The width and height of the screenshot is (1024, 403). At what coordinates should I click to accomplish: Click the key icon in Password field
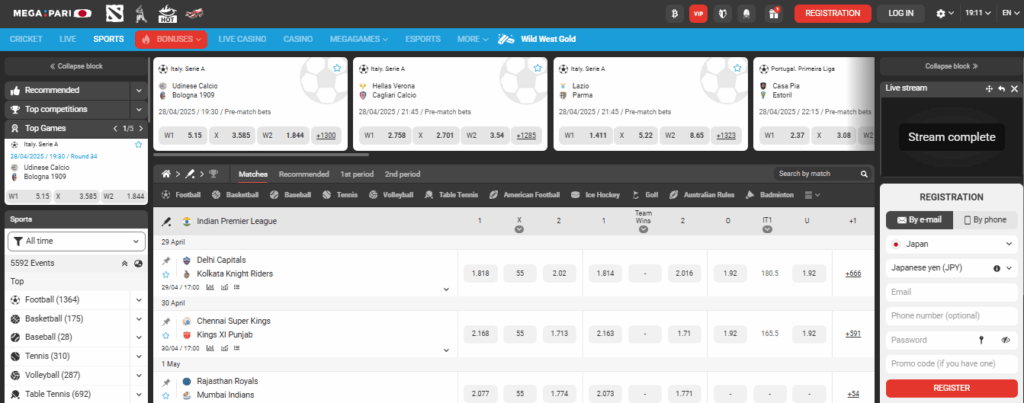(x=981, y=340)
